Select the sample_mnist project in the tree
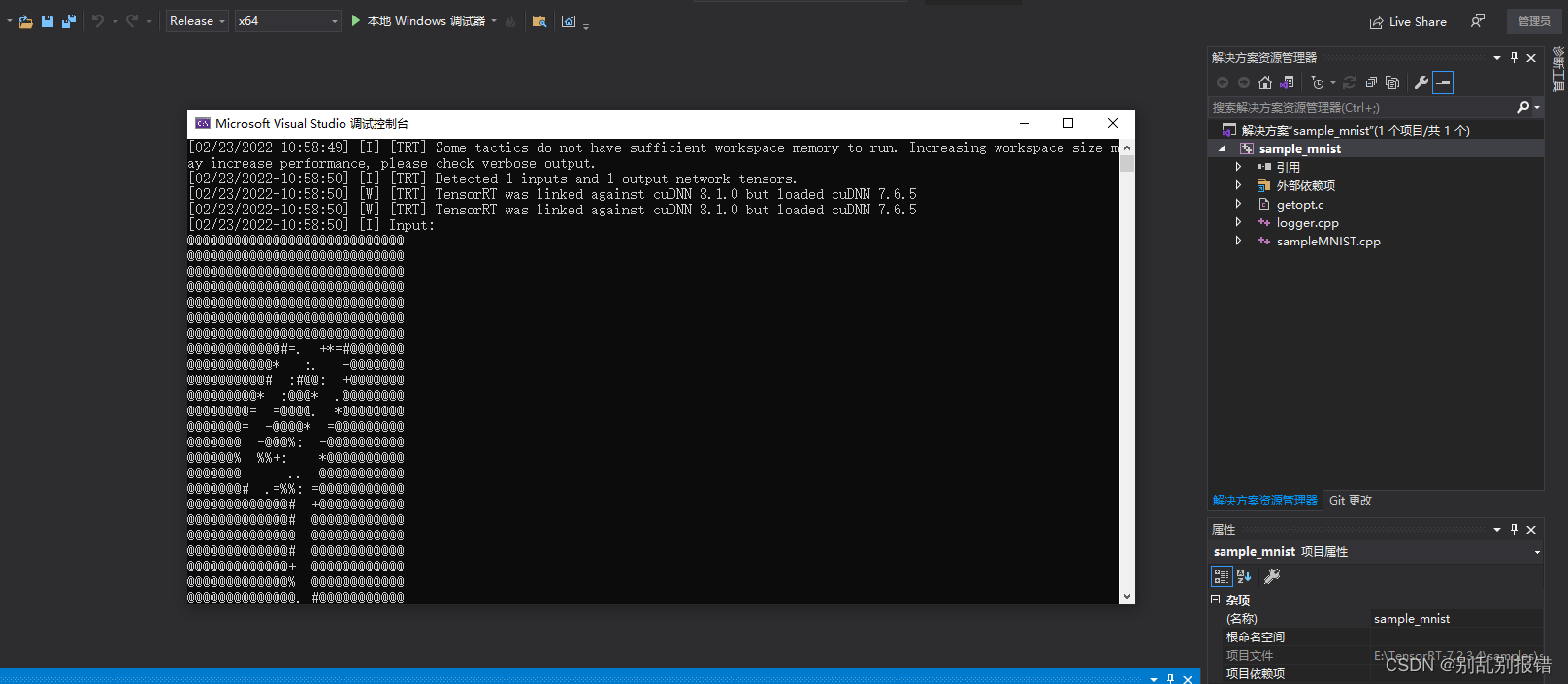 click(1299, 148)
